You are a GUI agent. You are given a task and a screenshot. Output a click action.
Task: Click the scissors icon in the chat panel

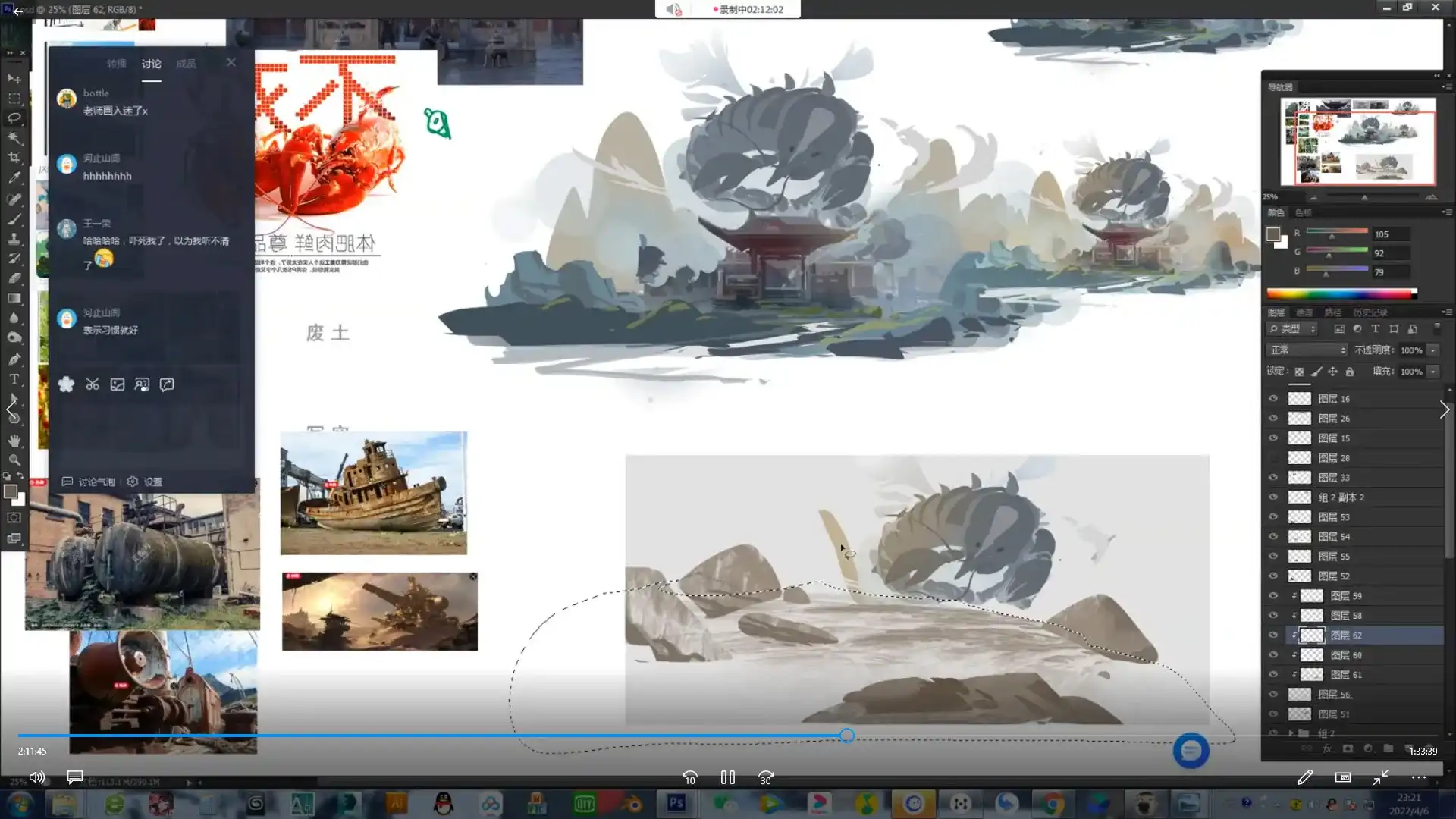coord(93,384)
